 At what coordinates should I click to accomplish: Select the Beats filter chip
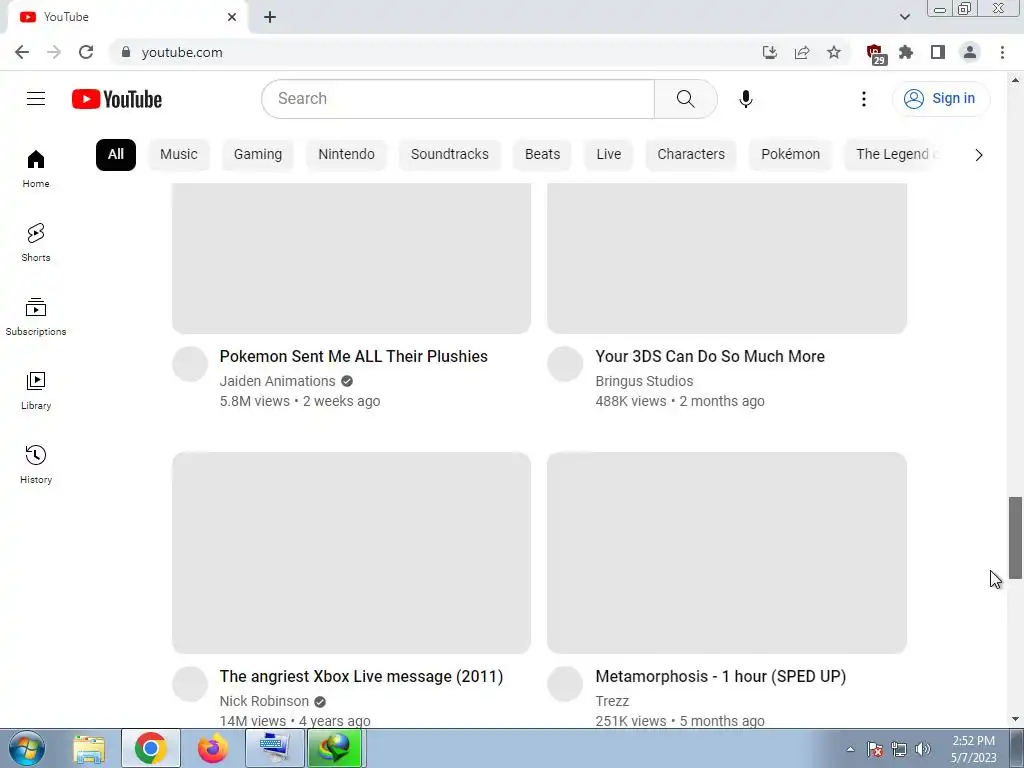[542, 155]
